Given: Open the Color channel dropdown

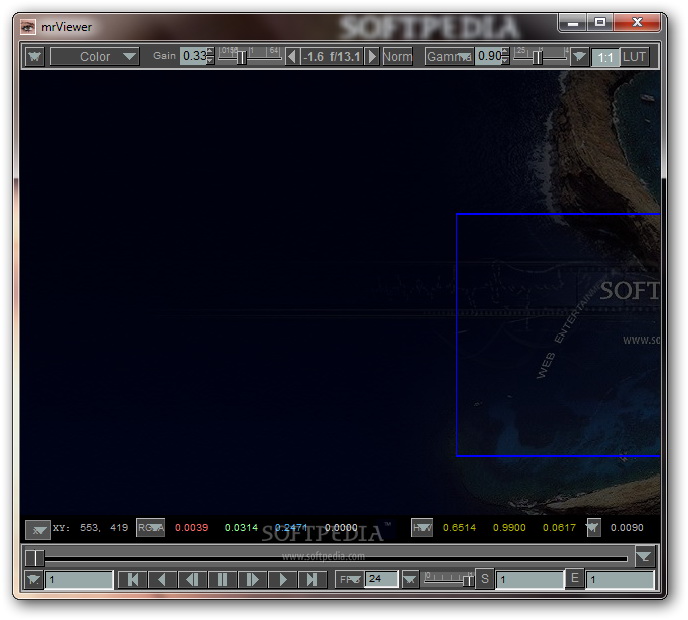Looking at the screenshot, I should pyautogui.click(x=95, y=57).
